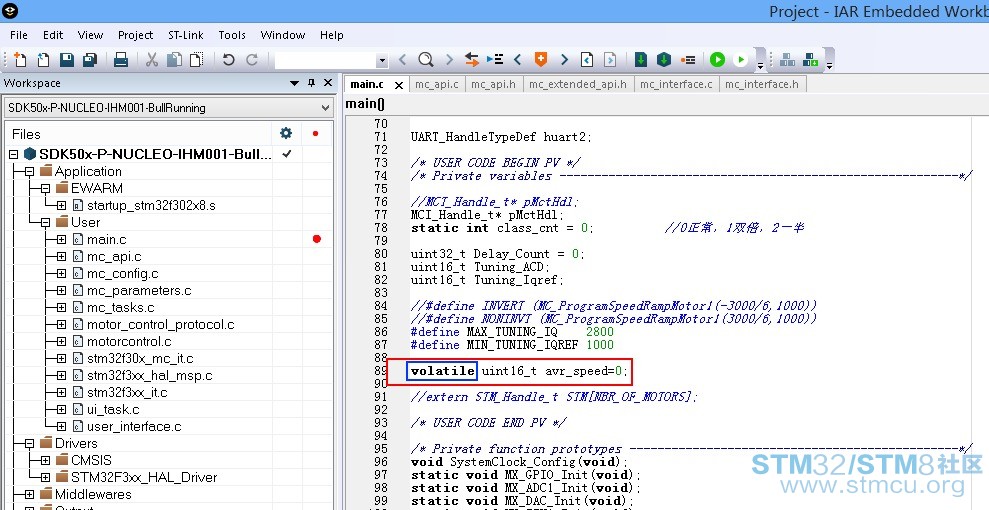The image size is (989, 510).
Task: Go to next bookmark
Action: [x=564, y=60]
